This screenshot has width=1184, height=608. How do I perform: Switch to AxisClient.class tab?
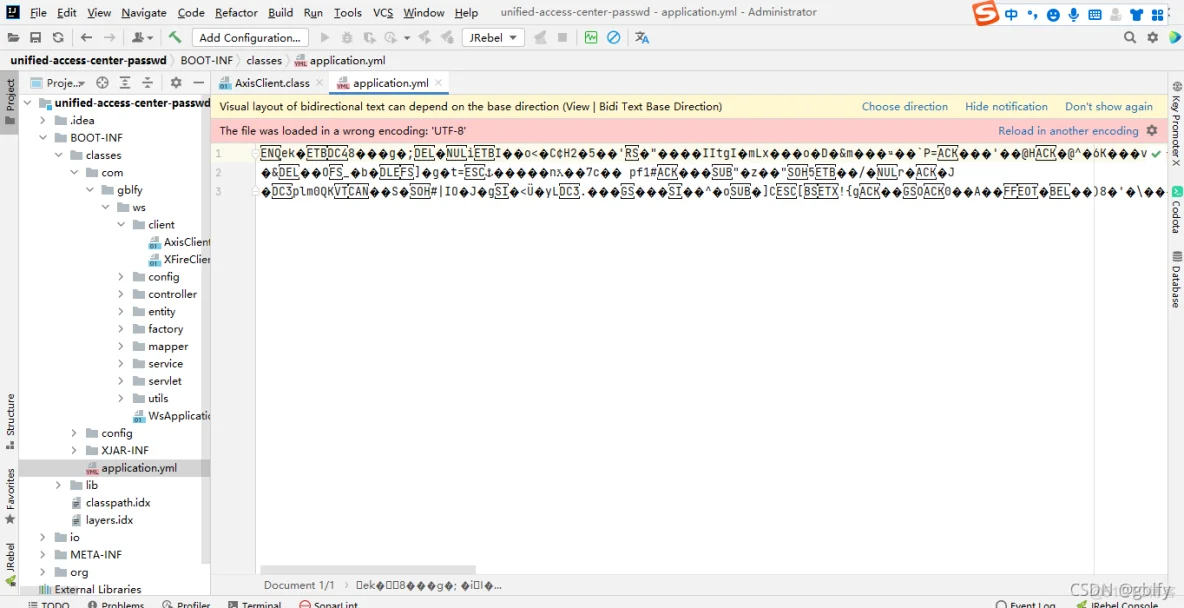[x=272, y=82]
